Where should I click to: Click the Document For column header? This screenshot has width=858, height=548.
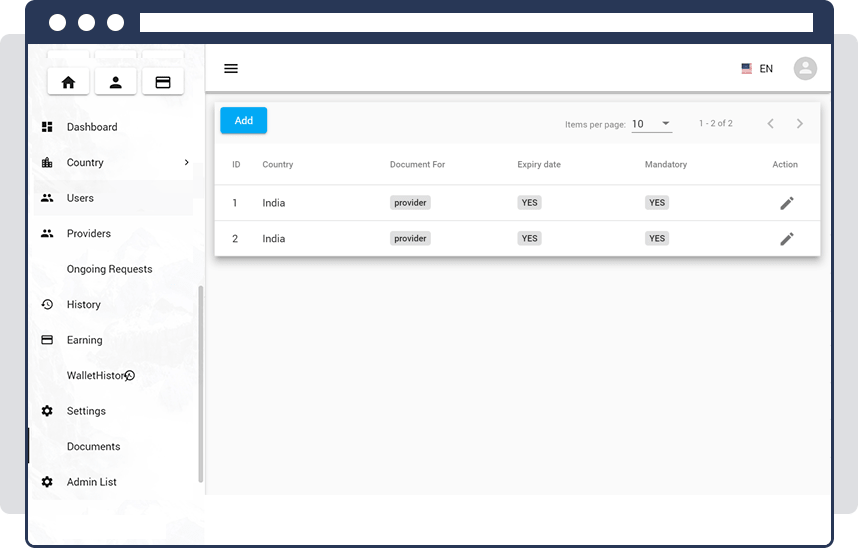coord(417,164)
